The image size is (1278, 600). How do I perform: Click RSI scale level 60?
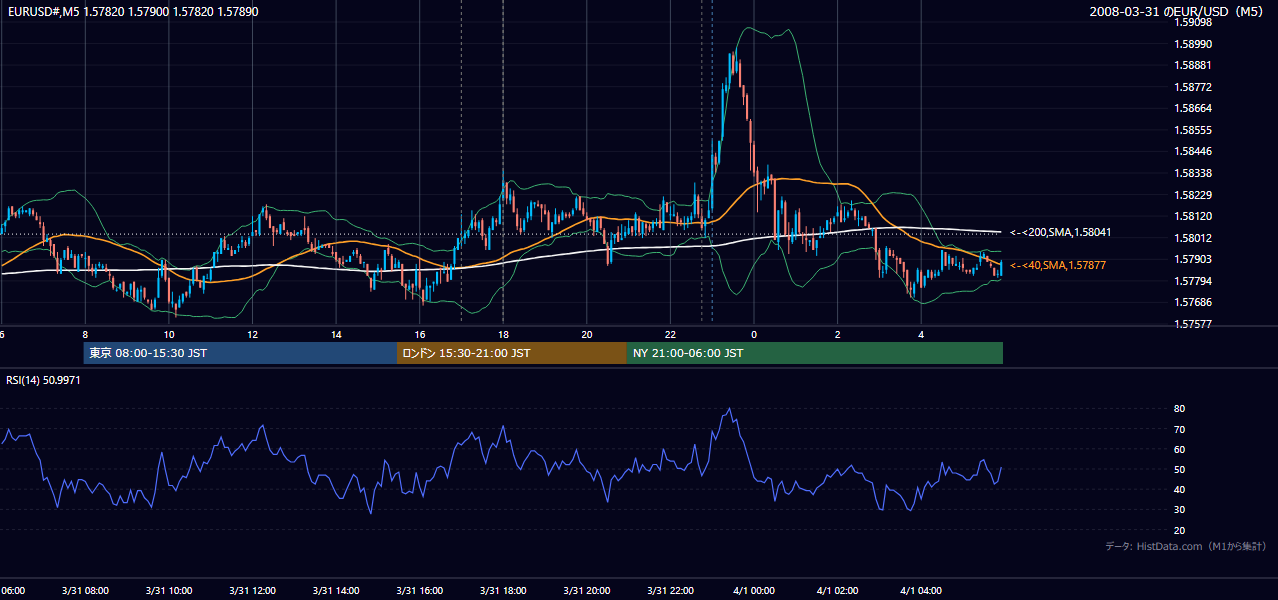(x=1179, y=449)
